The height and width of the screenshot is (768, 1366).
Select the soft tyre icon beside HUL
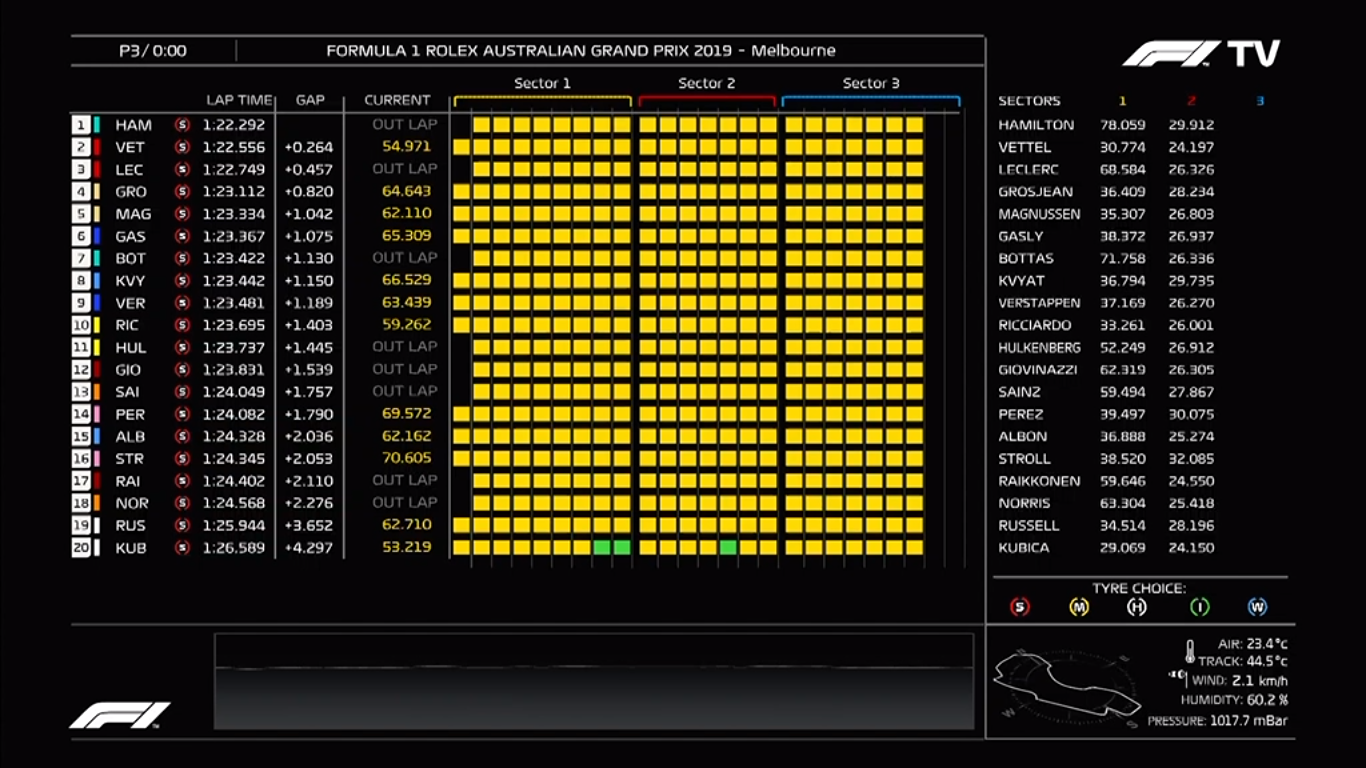point(182,347)
